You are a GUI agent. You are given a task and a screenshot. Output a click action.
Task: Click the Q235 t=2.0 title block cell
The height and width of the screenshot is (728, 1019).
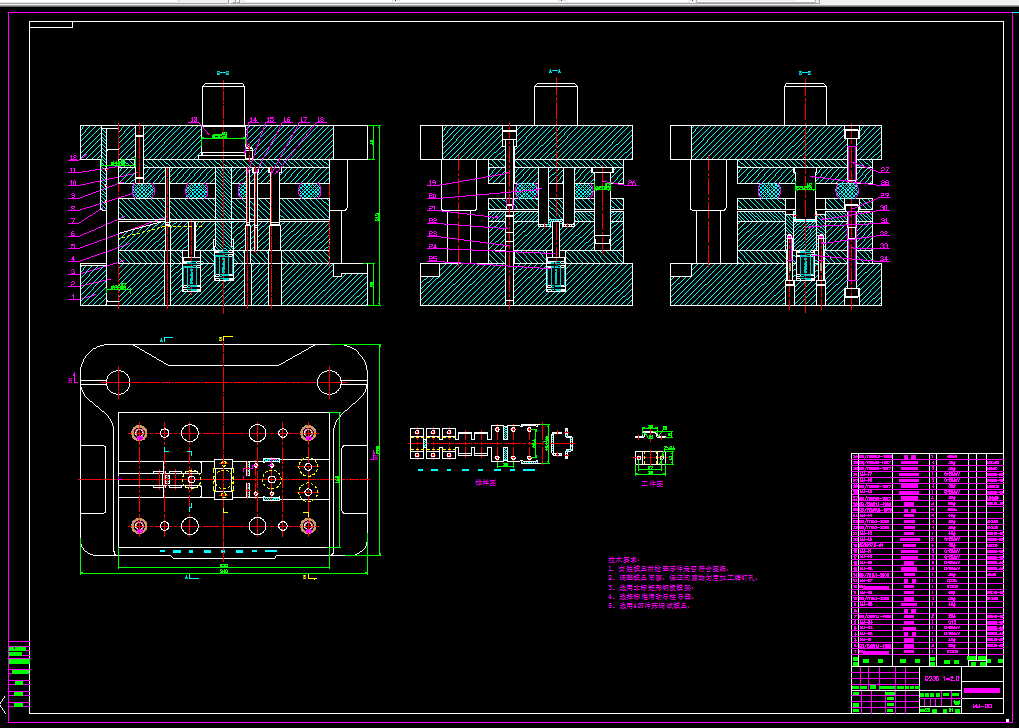point(942,679)
